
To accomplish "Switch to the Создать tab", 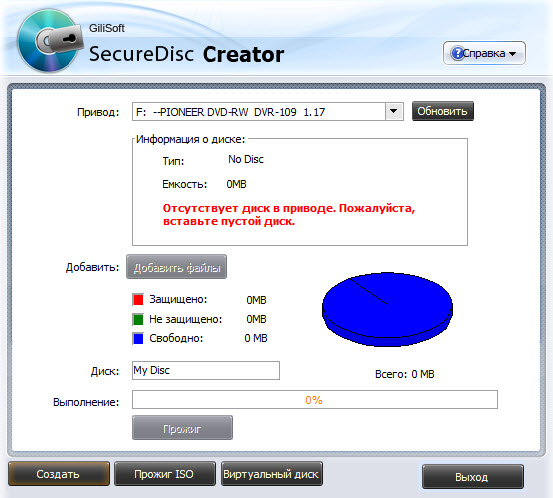I will 59,474.
